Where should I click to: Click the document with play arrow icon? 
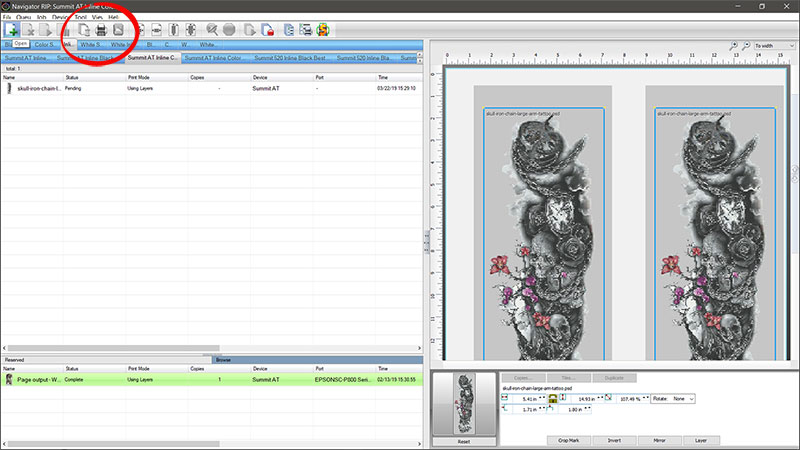pyautogui.click(x=45, y=30)
